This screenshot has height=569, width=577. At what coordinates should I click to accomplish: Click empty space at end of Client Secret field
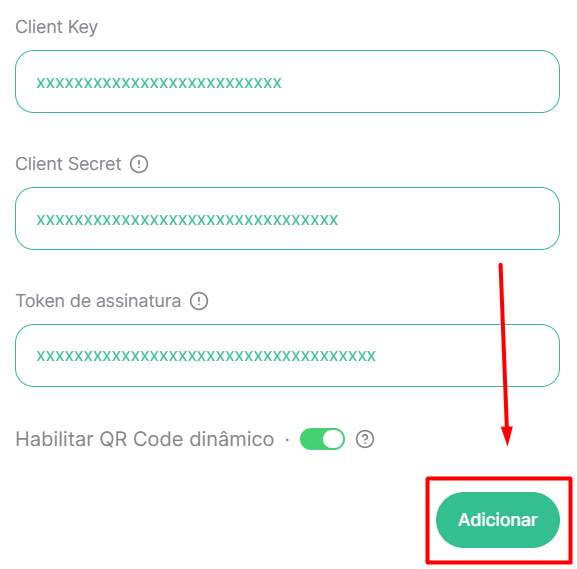click(x=447, y=219)
